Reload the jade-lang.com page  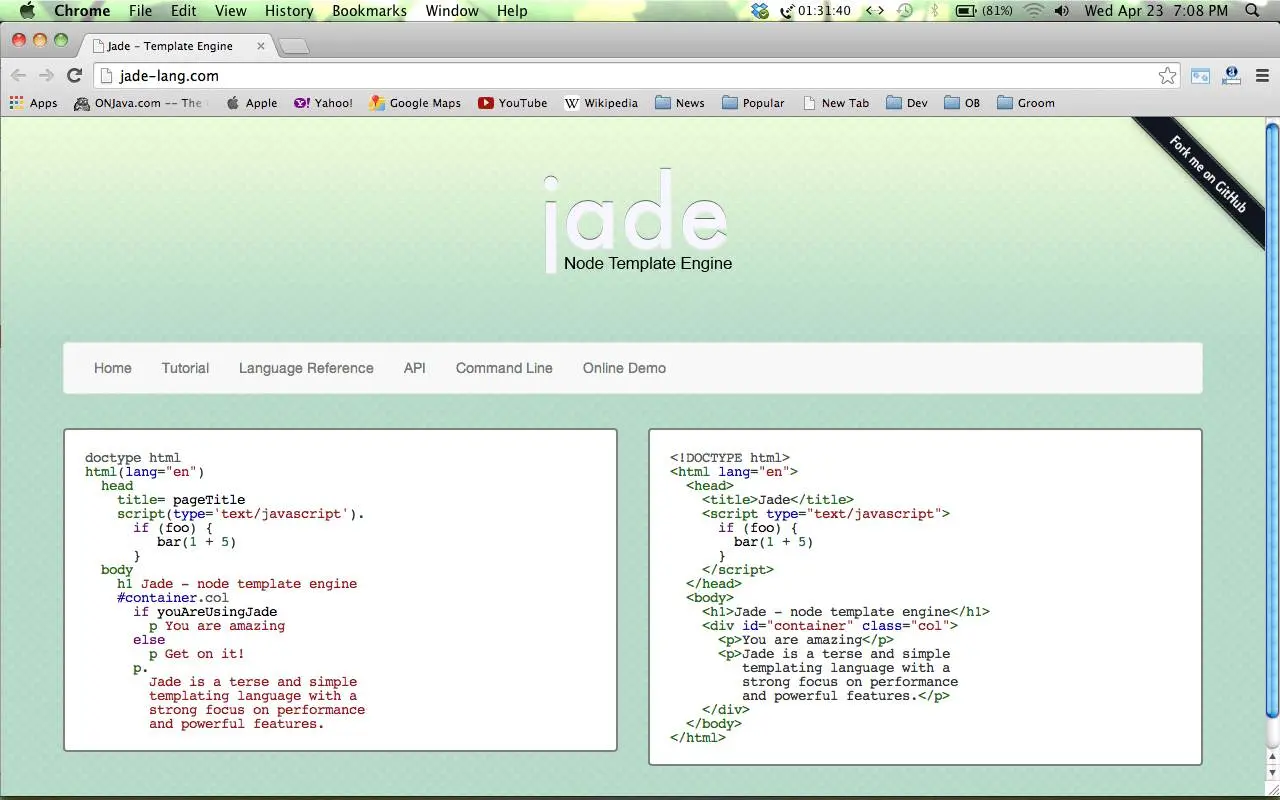74,75
